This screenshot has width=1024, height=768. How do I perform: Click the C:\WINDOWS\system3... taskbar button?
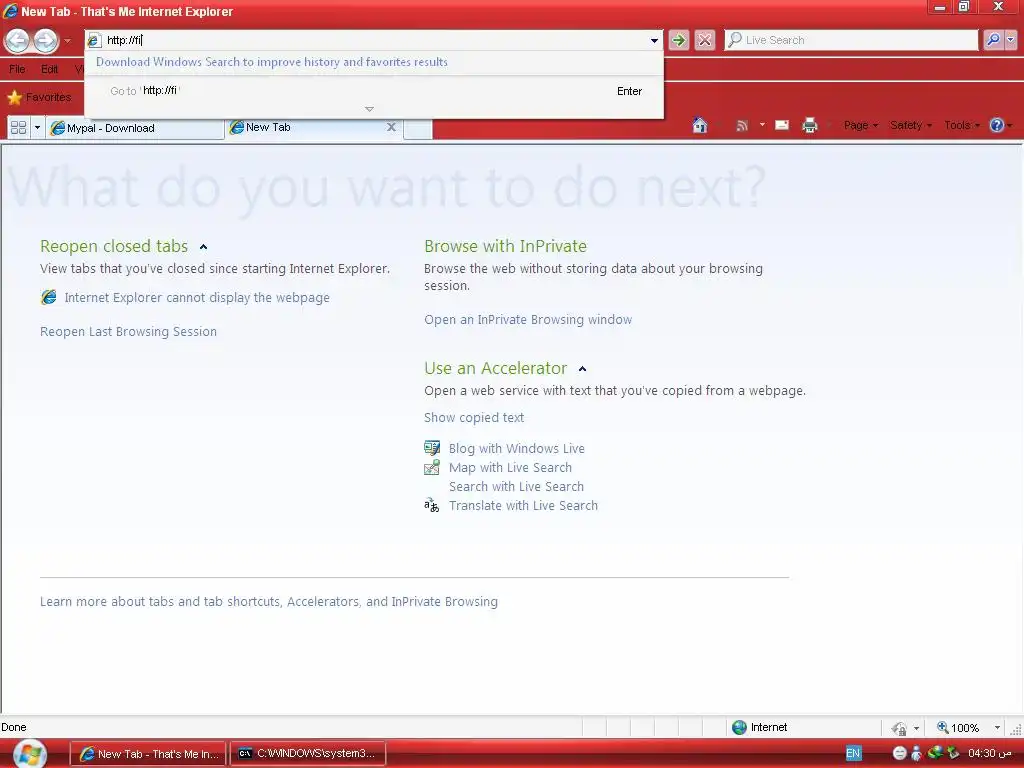tap(308, 754)
